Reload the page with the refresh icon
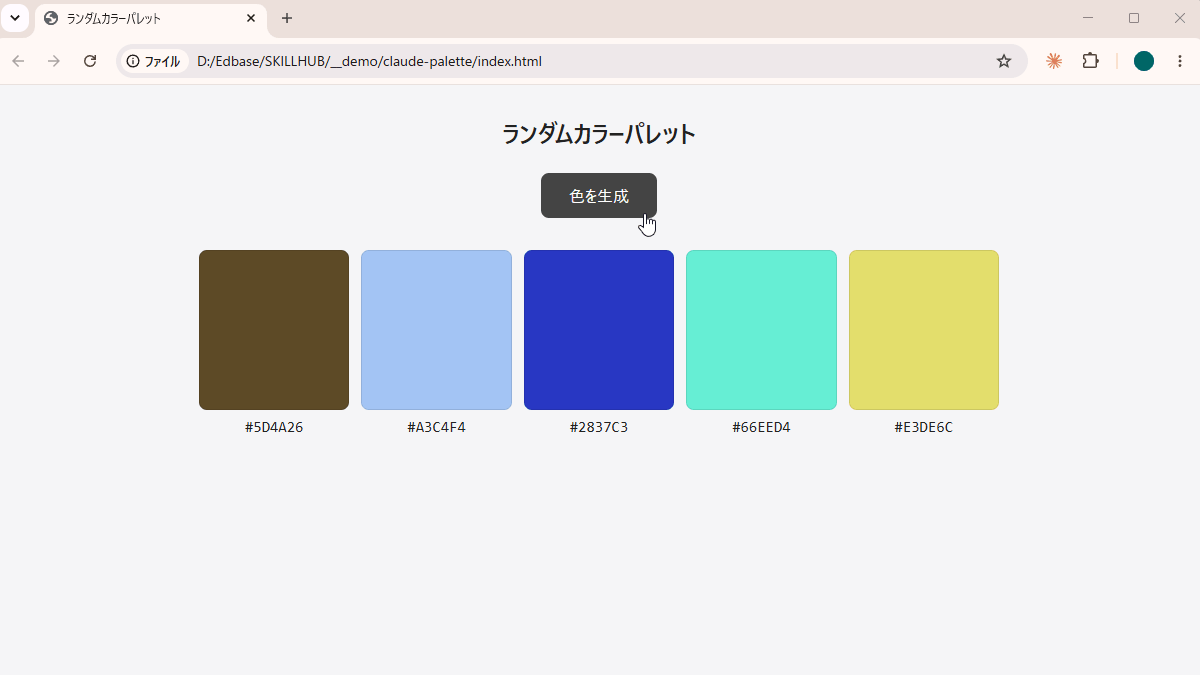Image resolution: width=1200 pixels, height=675 pixels. 90,61
